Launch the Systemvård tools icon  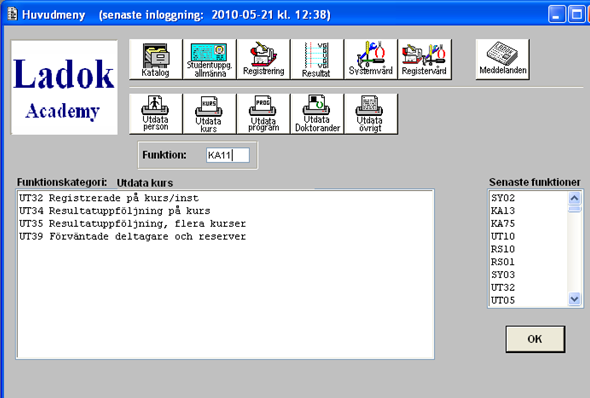point(371,59)
